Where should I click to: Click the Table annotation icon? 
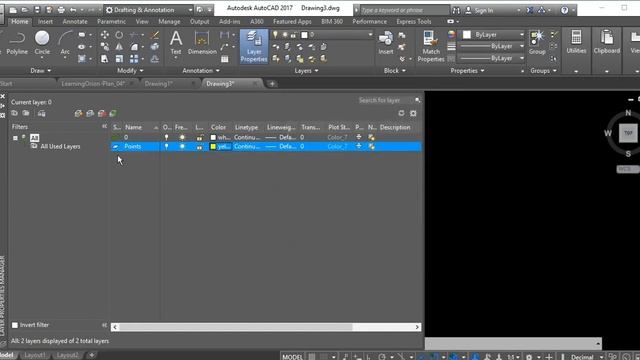click(x=224, y=59)
